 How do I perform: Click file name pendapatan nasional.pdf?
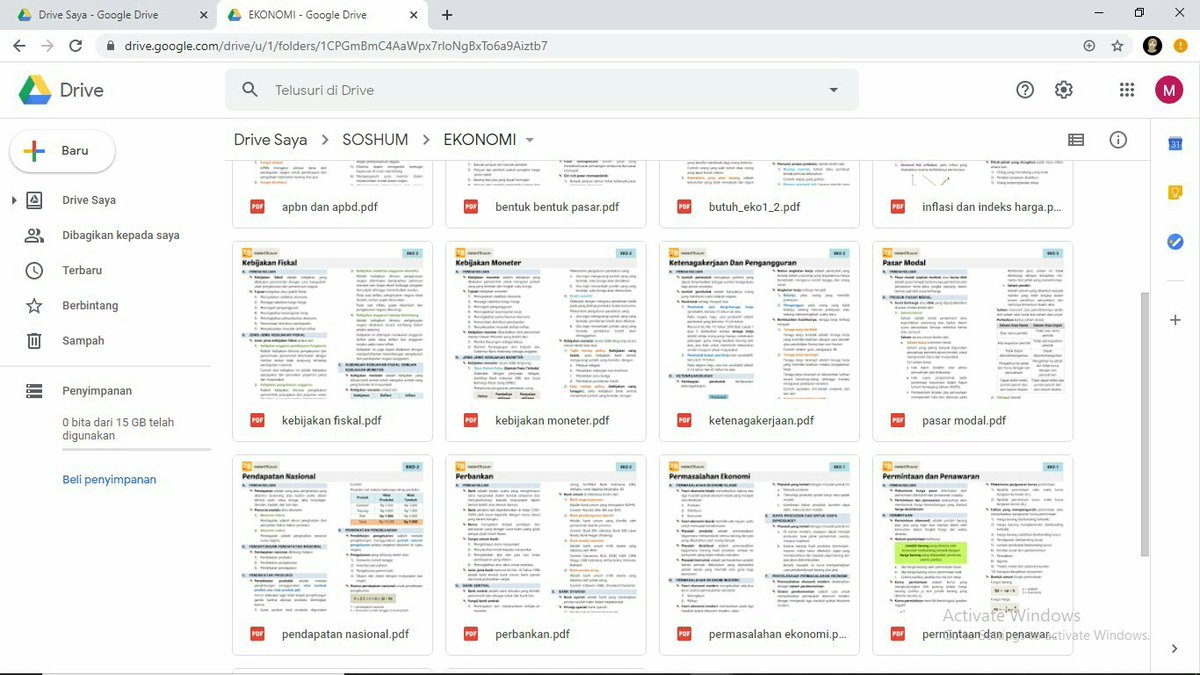pos(345,634)
